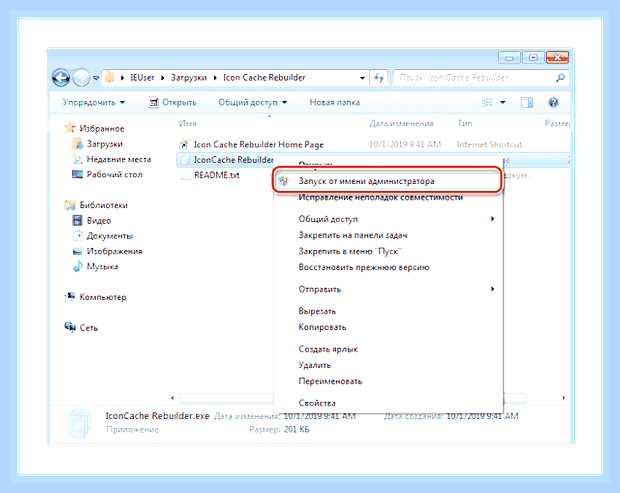Image resolution: width=620 pixels, height=493 pixels.
Task: Select Загрузки in the address path
Action: click(x=189, y=77)
